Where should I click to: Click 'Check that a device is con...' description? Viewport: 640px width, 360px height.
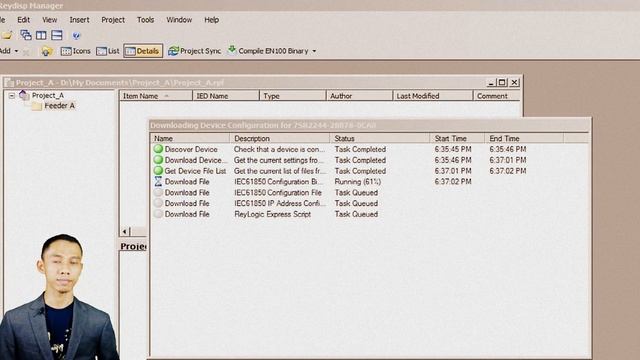point(280,149)
